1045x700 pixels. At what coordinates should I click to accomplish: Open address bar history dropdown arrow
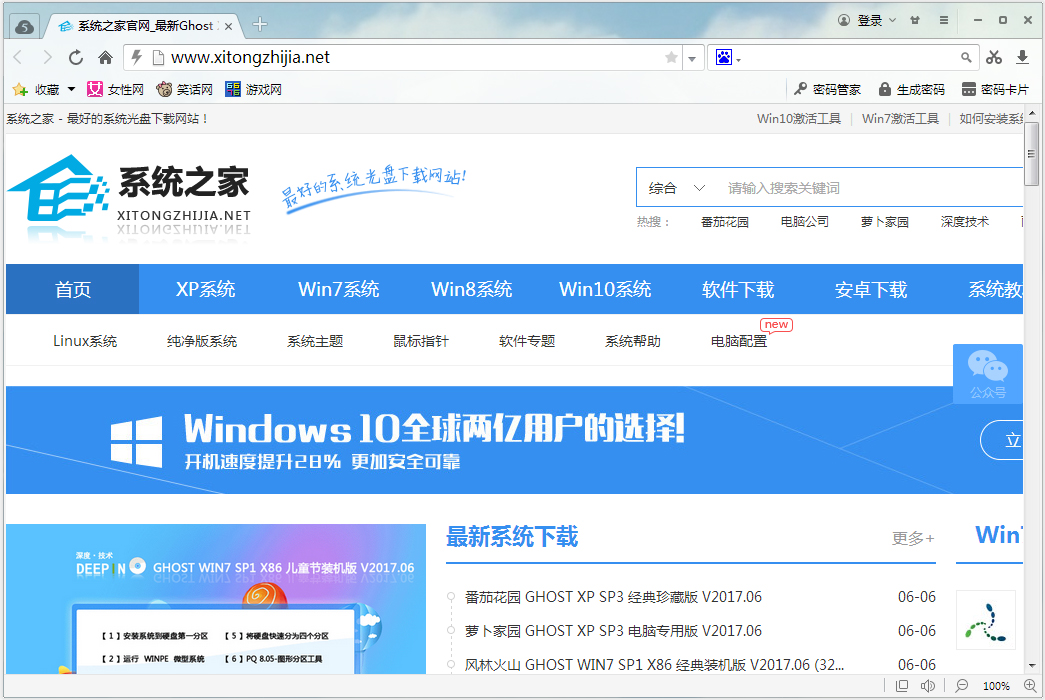tap(691, 58)
